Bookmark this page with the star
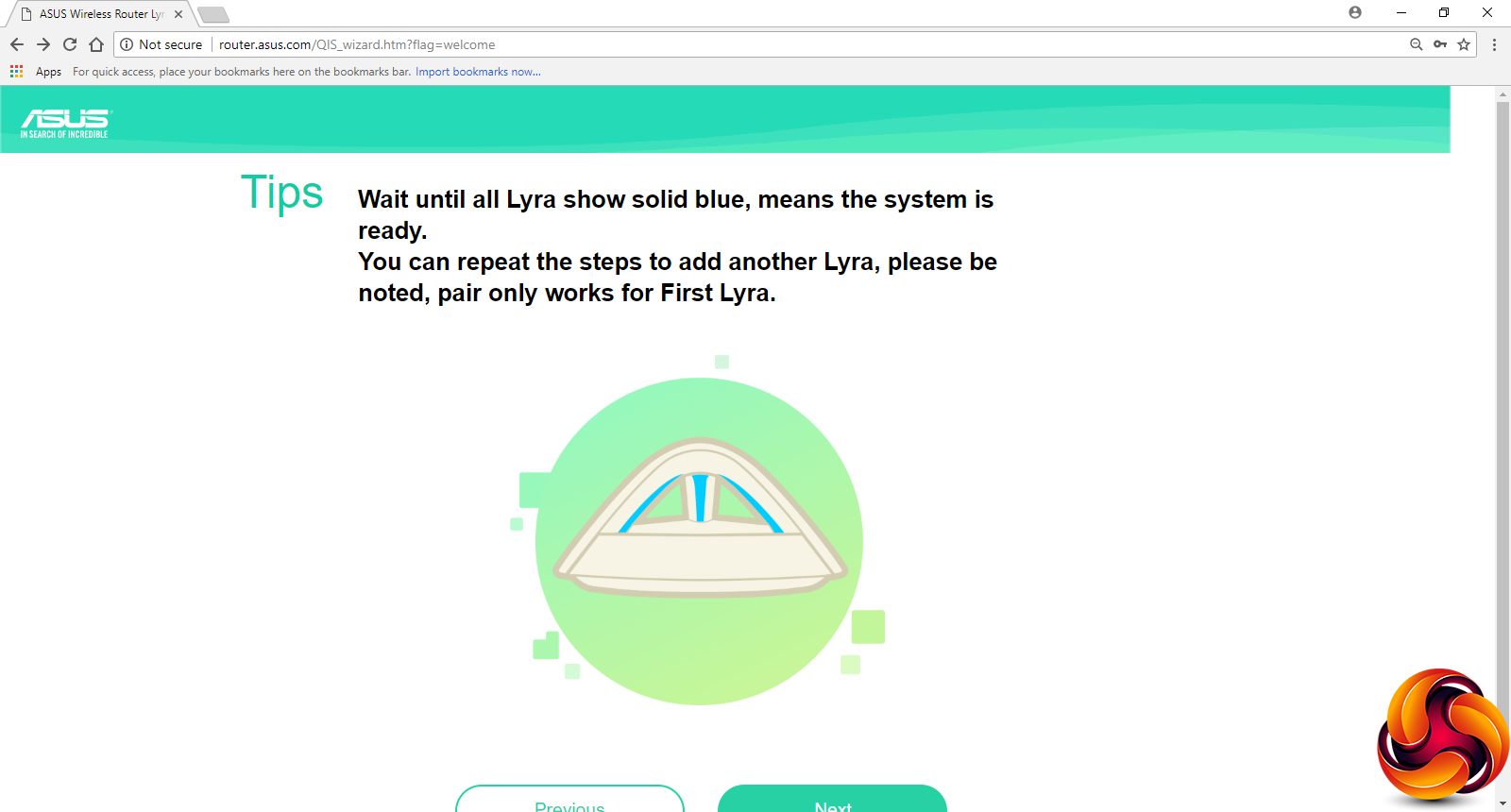Image resolution: width=1511 pixels, height=812 pixels. (1464, 44)
